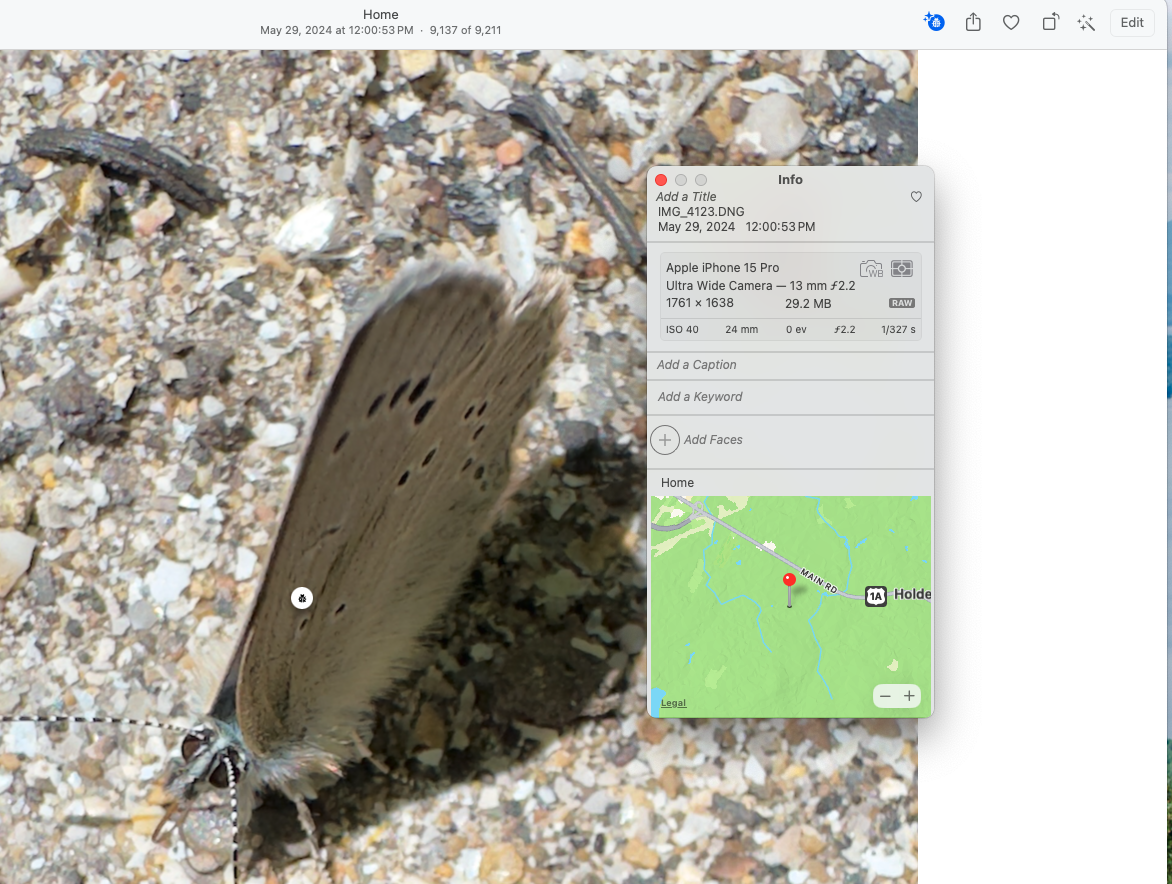The image size is (1172, 884).
Task: Zoom in the Info map
Action: [909, 696]
